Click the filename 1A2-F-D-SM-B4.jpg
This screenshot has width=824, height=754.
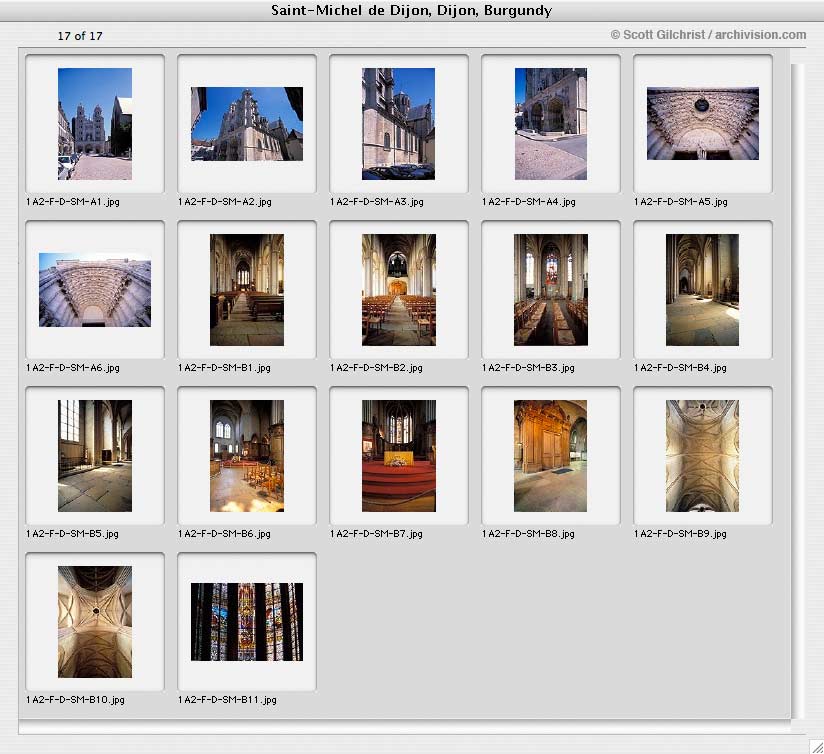point(680,368)
